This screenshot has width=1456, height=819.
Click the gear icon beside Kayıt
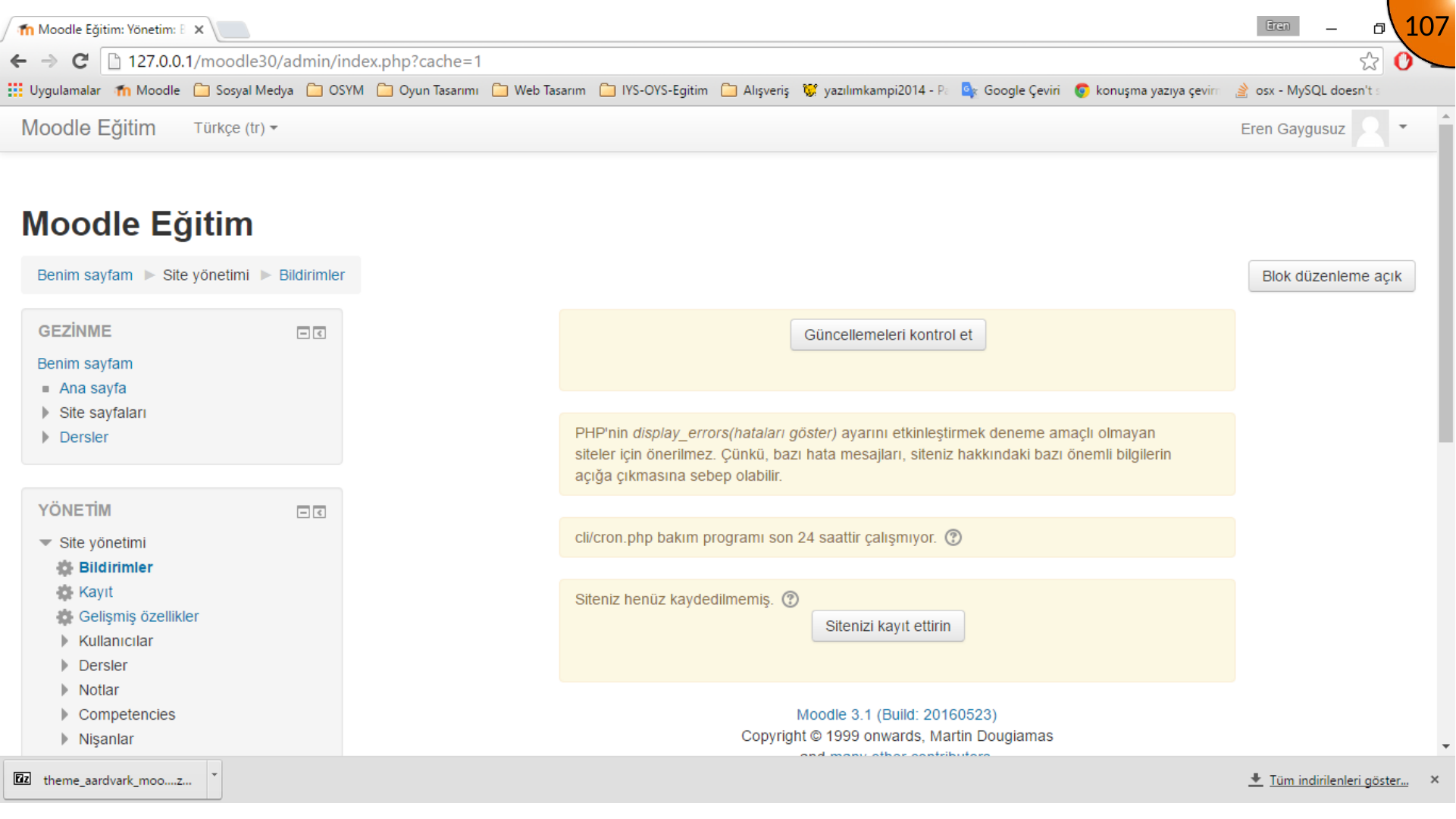(65, 593)
